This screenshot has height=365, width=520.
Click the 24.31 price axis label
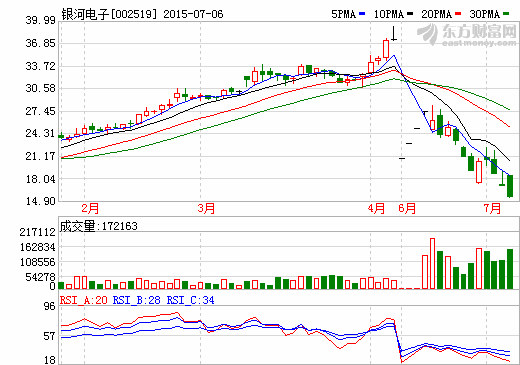(41, 134)
